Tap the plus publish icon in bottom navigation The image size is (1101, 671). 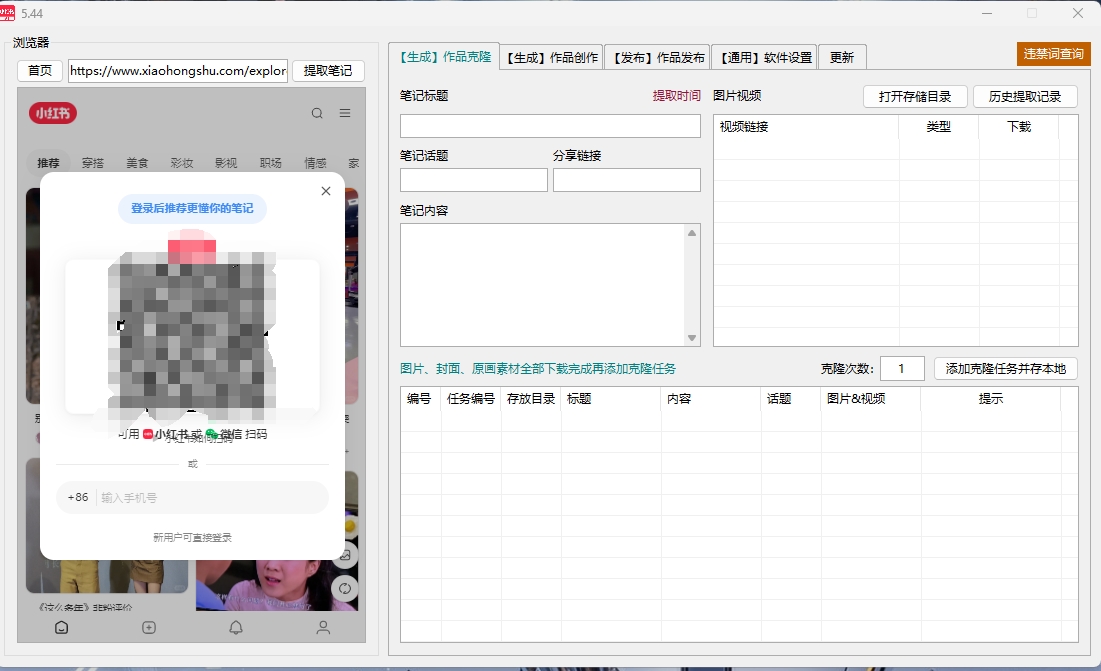tap(149, 627)
